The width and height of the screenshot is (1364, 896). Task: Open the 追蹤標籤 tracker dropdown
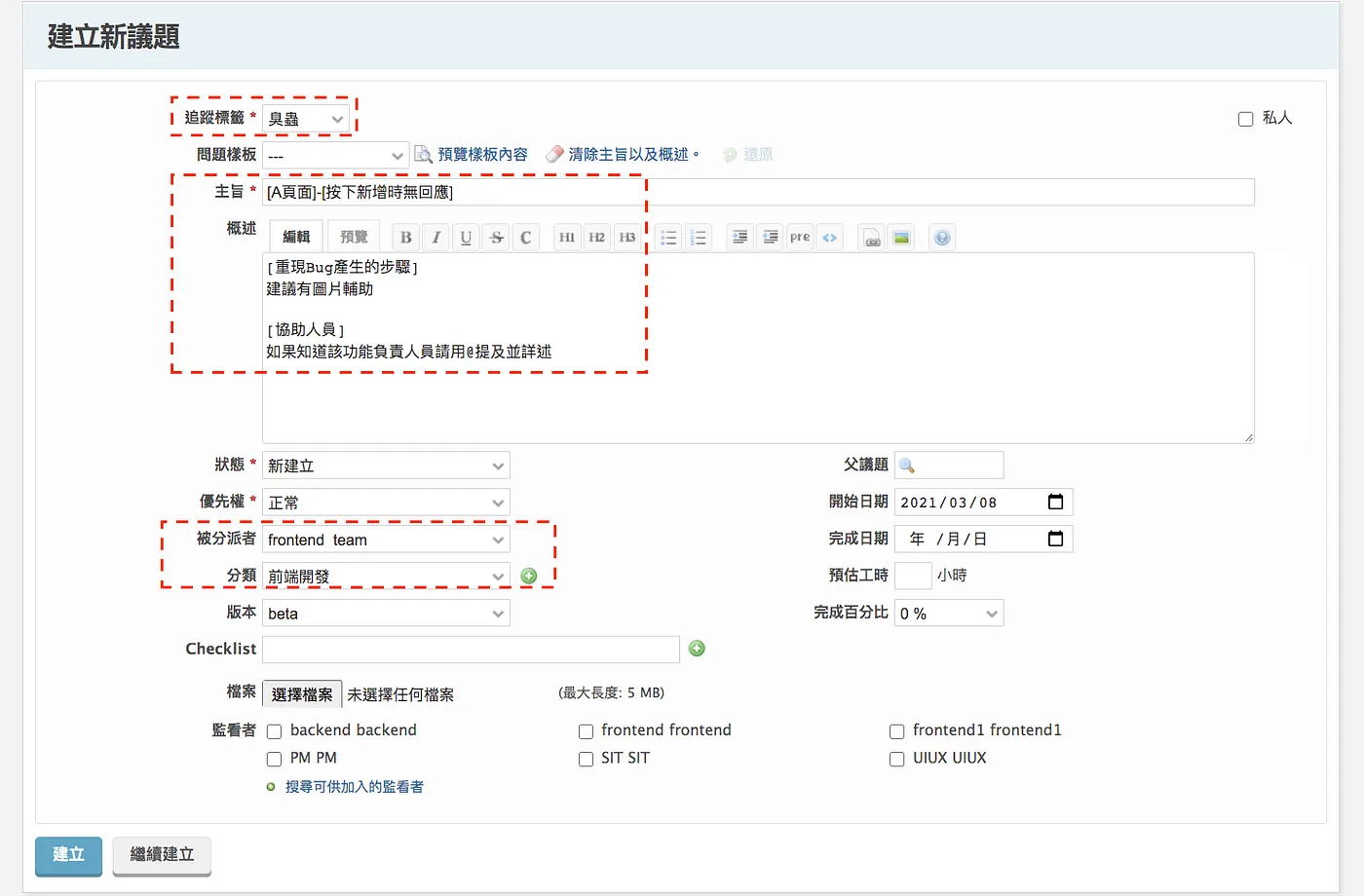point(306,119)
